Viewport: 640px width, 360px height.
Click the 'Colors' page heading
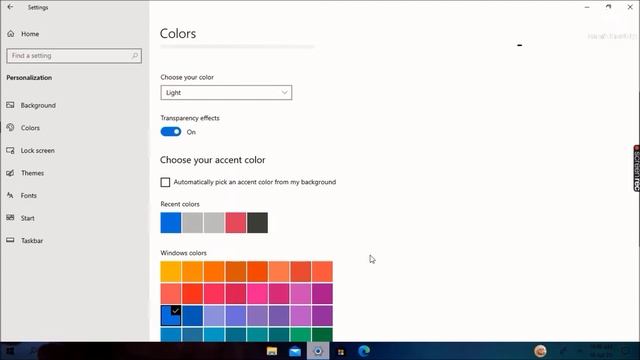coord(178,33)
